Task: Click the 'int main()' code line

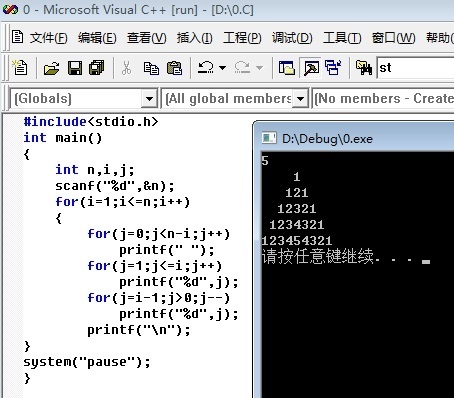Action: pos(63,138)
